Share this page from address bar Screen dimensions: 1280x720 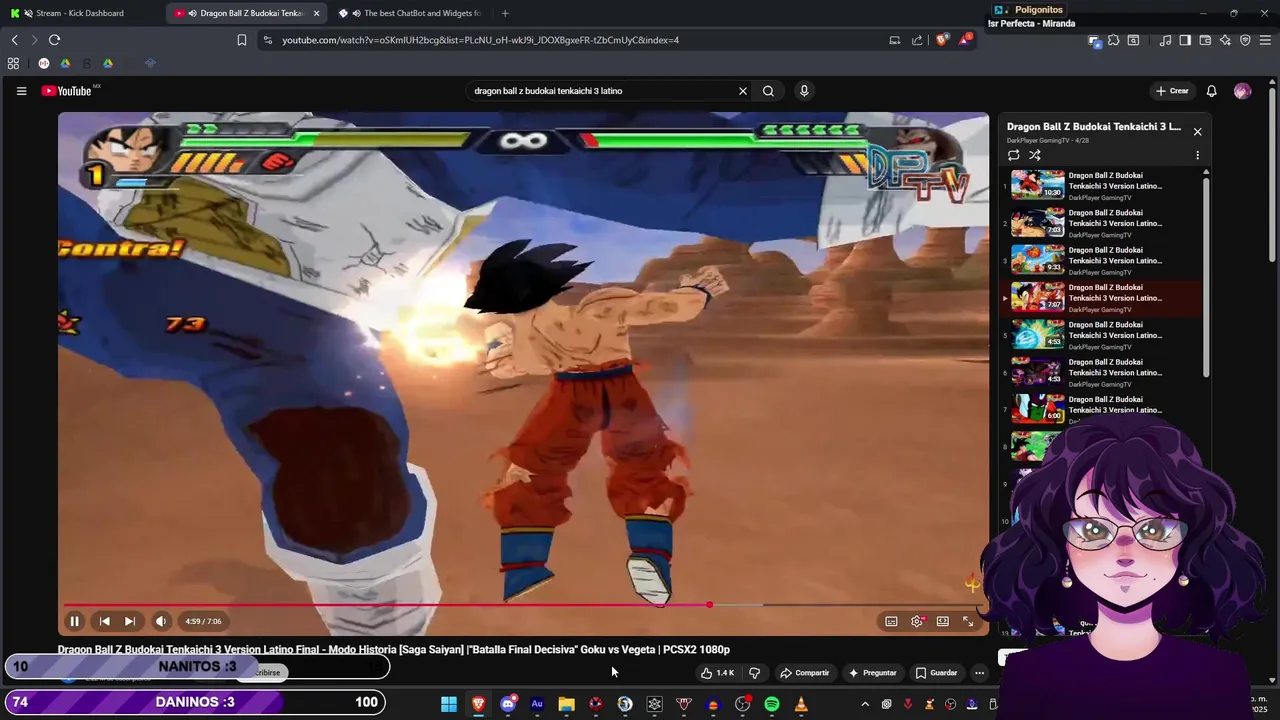click(917, 40)
